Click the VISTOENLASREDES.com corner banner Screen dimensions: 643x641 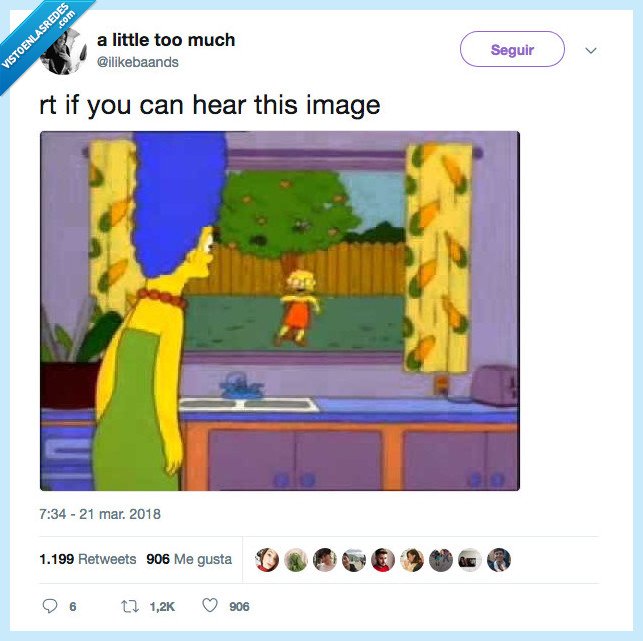39,38
